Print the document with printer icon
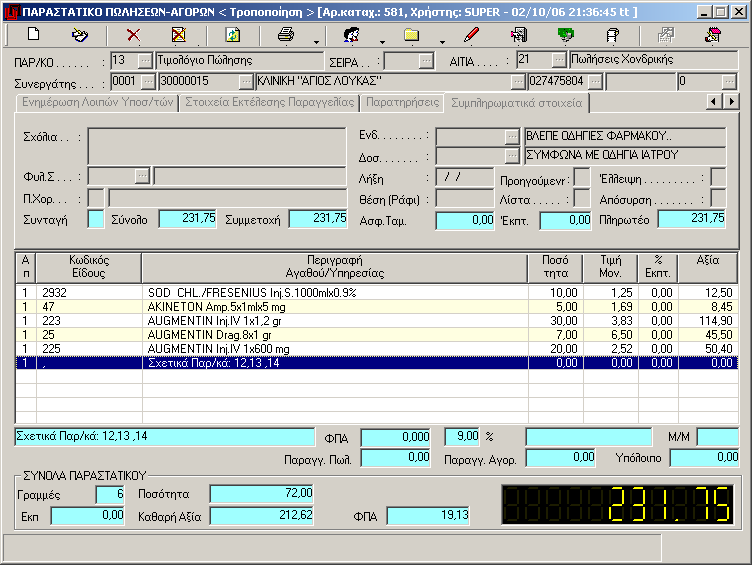752x565 pixels. coord(286,35)
